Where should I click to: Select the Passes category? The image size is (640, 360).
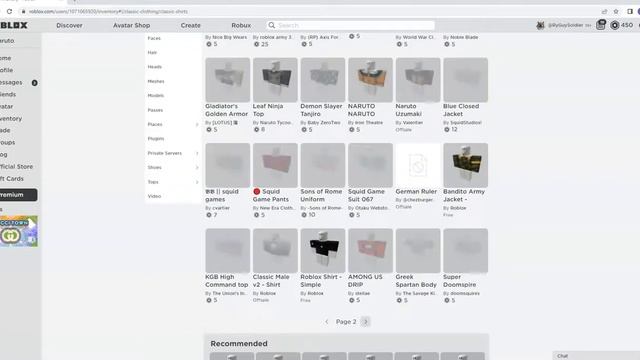pyautogui.click(x=155, y=110)
